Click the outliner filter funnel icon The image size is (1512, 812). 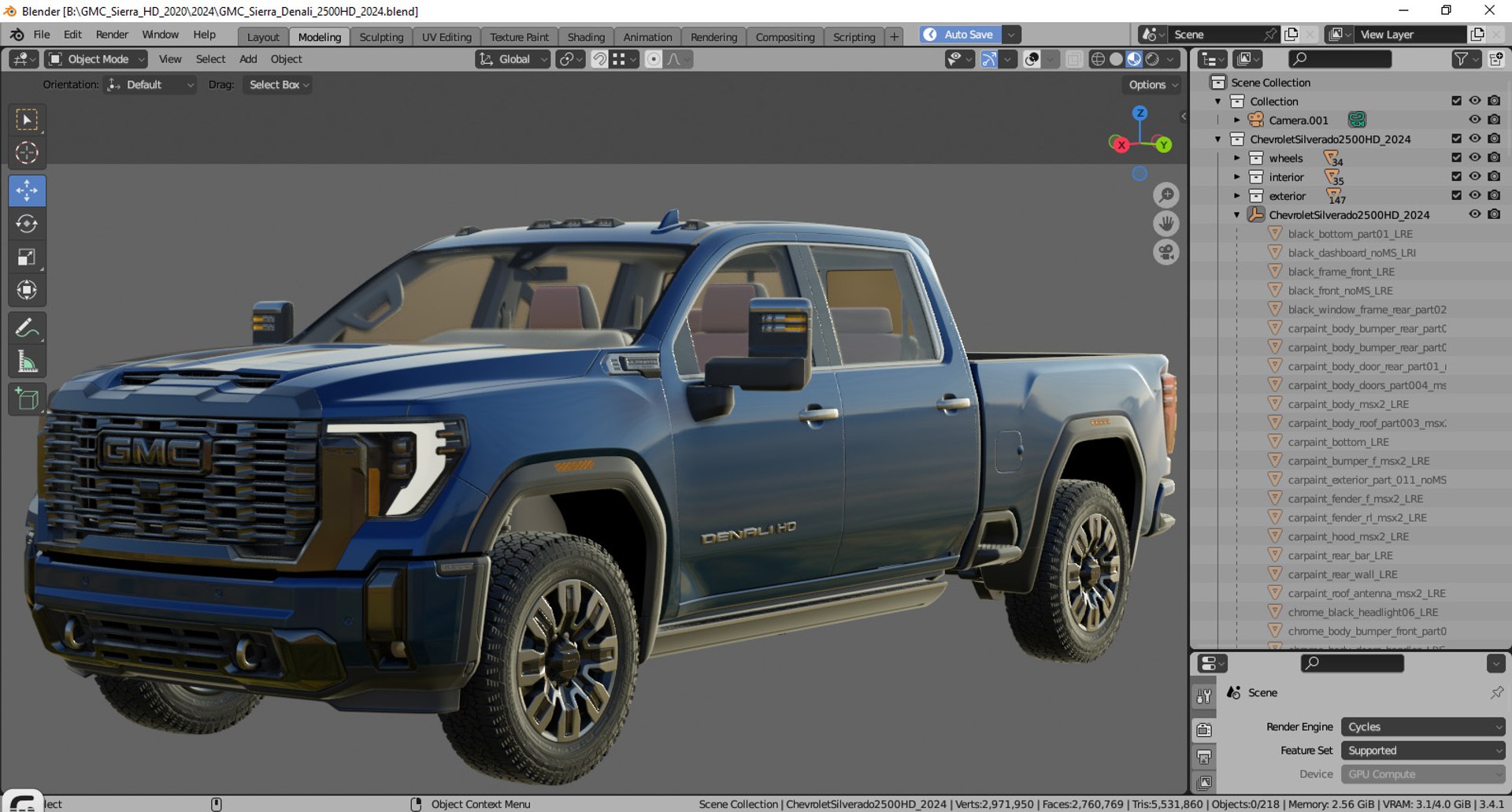coord(1461,59)
